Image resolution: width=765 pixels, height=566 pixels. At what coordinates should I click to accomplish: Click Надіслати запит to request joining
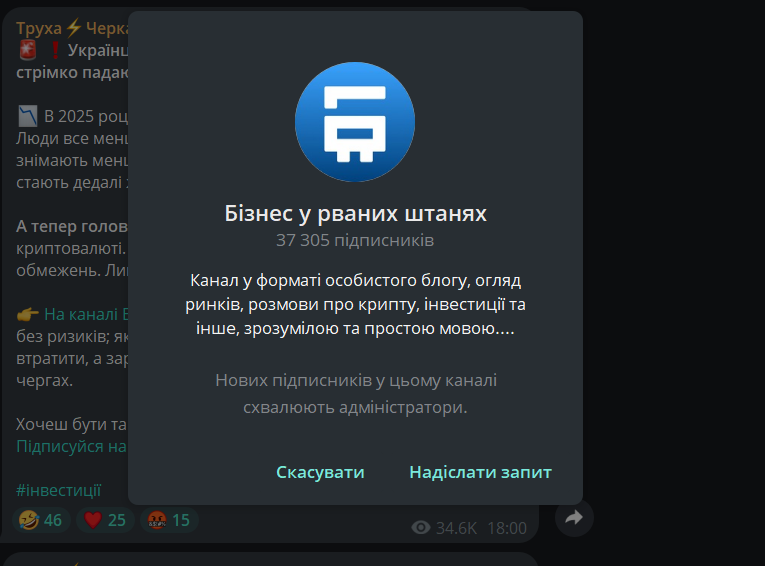481,472
